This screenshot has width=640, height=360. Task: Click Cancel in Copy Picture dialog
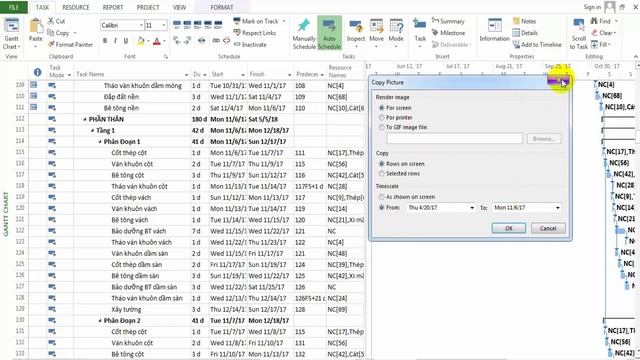[x=548, y=228]
